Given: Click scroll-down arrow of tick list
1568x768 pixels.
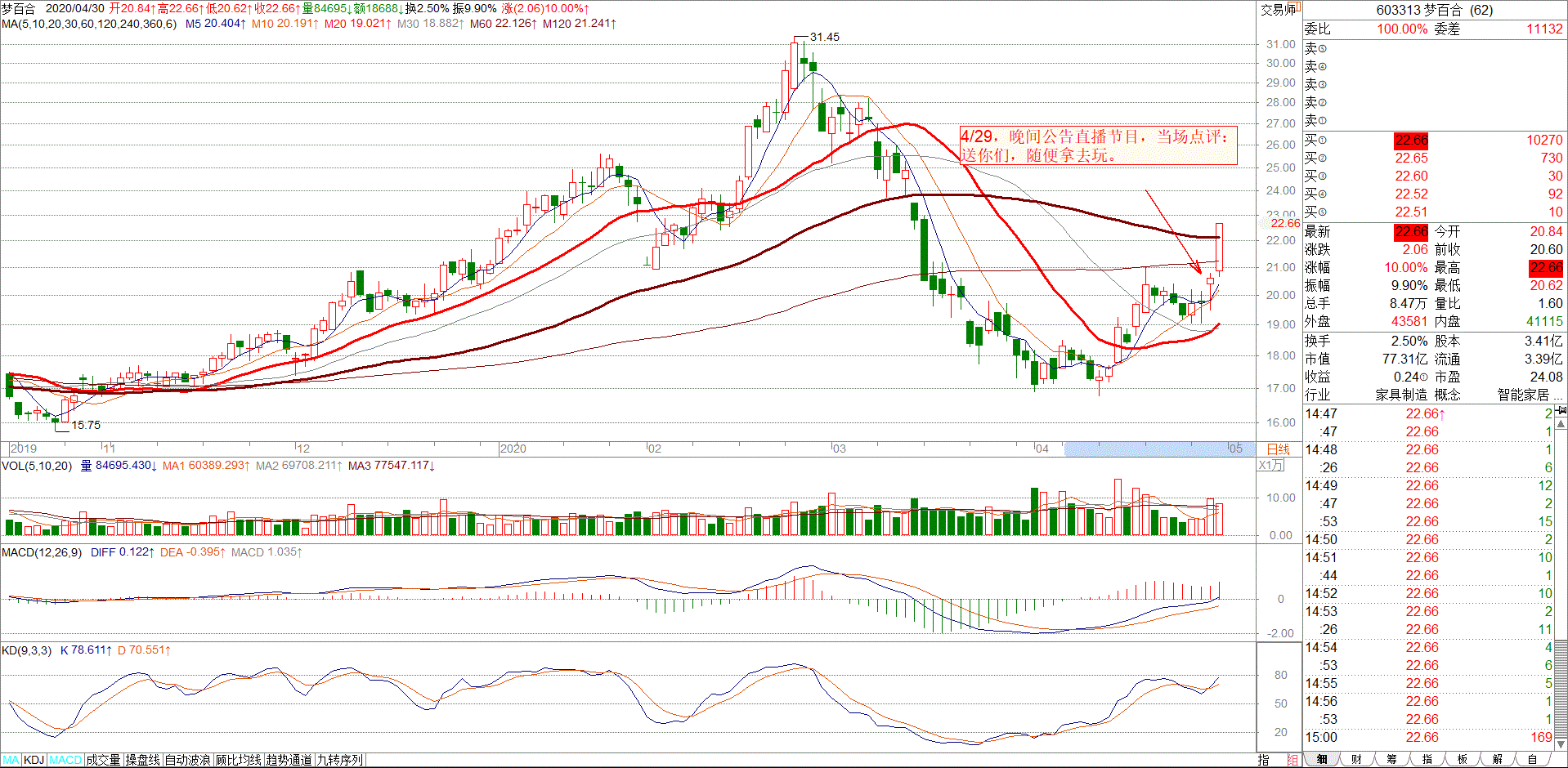Looking at the screenshot, I should pyautogui.click(x=1561, y=743).
